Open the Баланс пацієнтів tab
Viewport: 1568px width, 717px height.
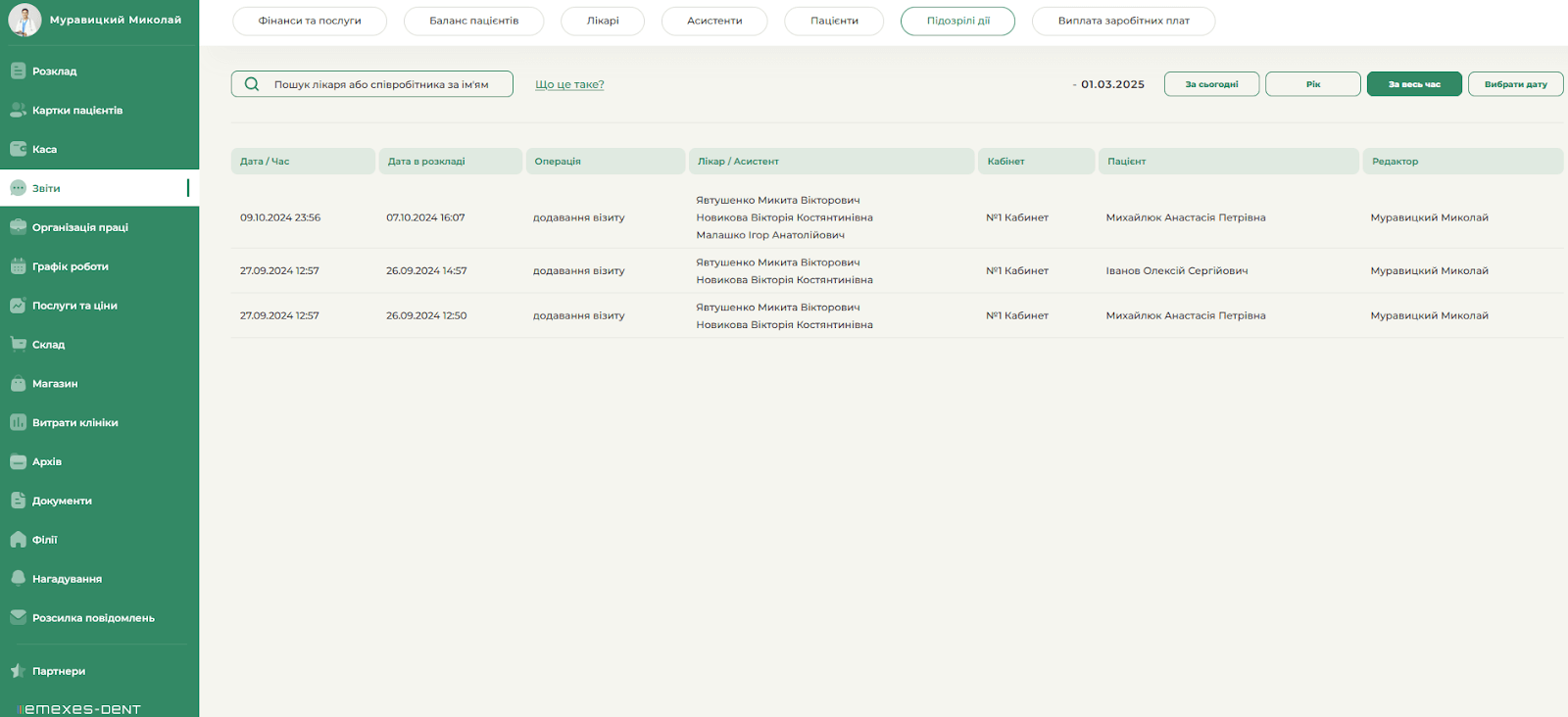473,21
